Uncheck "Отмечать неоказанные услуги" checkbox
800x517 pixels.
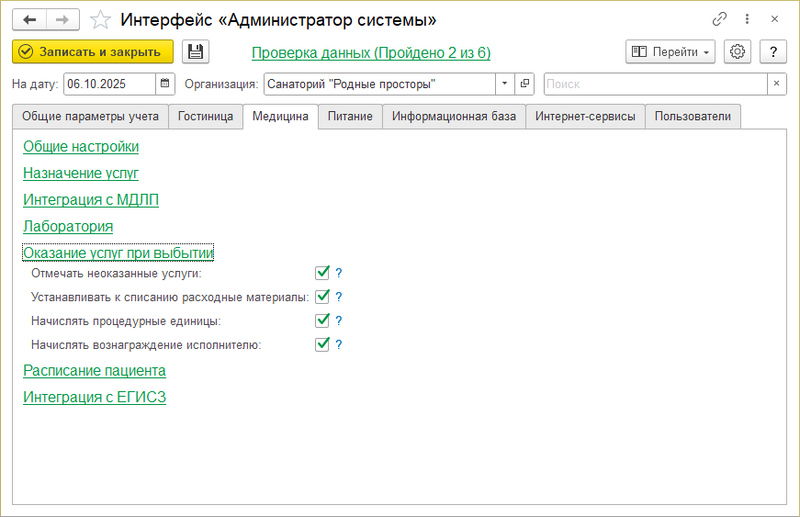pyautogui.click(x=322, y=272)
